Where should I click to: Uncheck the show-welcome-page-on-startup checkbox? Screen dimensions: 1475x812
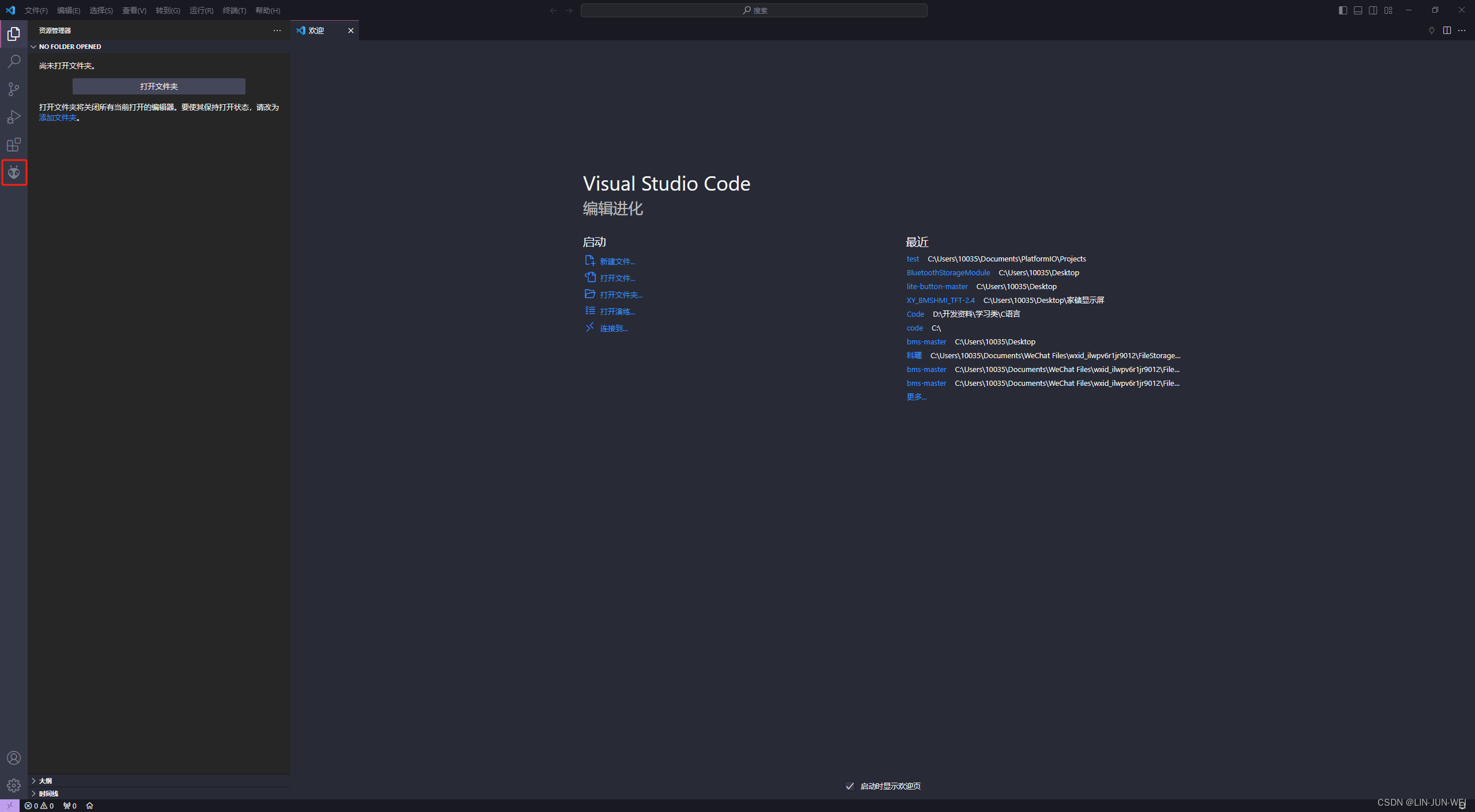[850, 786]
